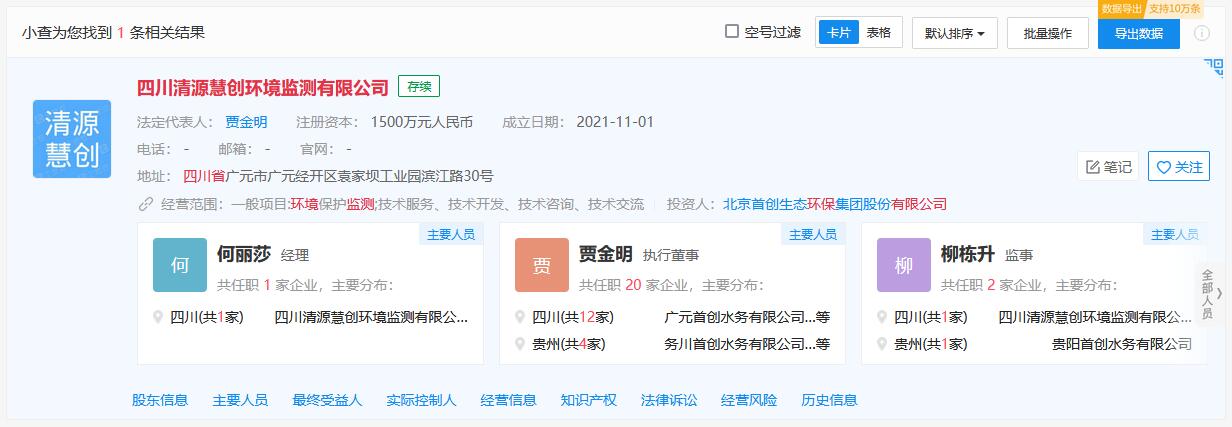Open 四川清源慧创环境监测有限公司 company link
The image size is (1232, 427).
tap(263, 88)
